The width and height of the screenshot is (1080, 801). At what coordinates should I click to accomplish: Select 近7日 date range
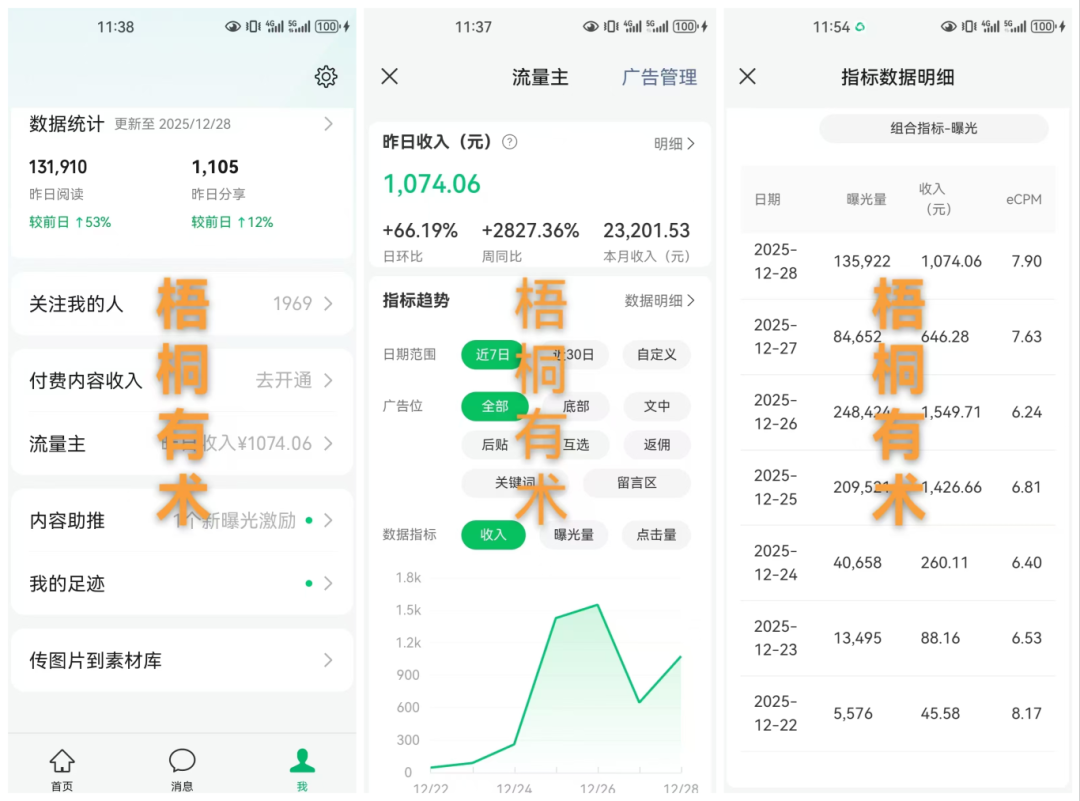492,355
